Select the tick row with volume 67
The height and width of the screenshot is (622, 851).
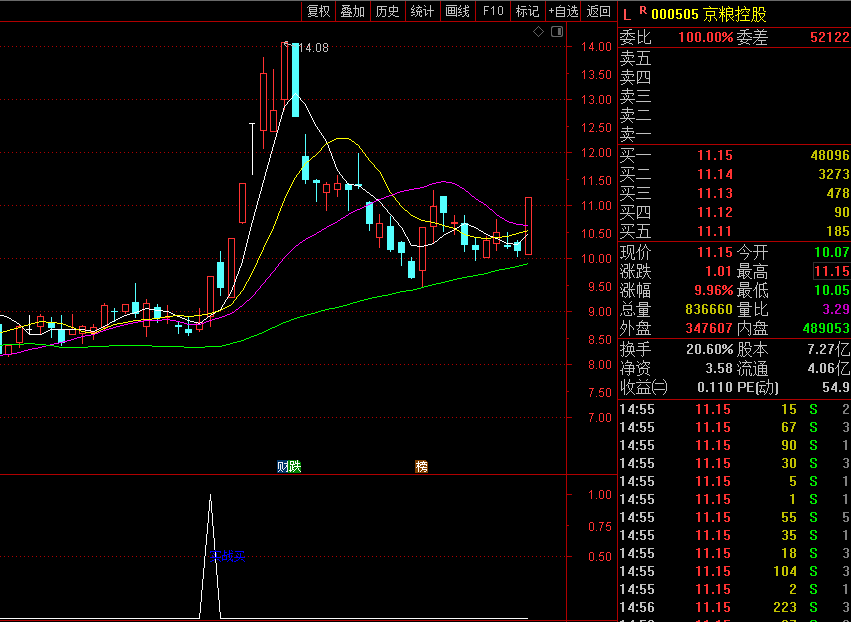click(734, 427)
